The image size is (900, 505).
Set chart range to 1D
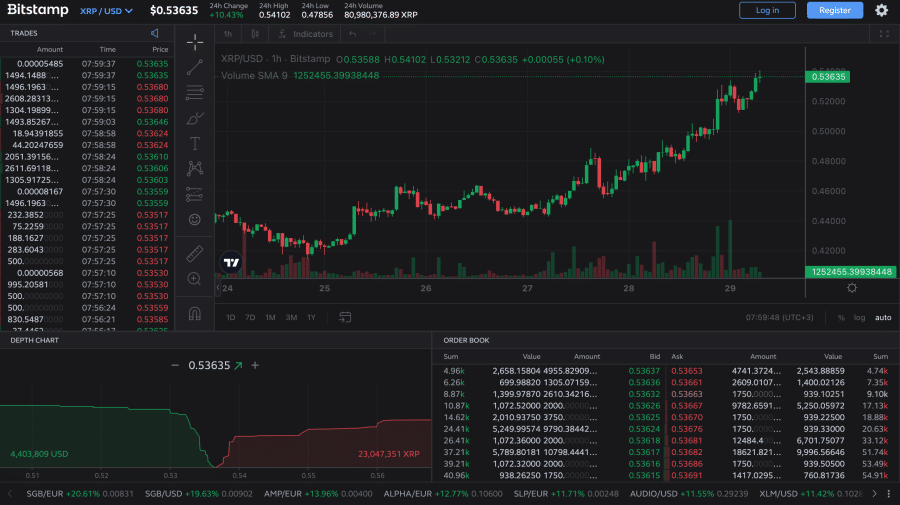[230, 317]
